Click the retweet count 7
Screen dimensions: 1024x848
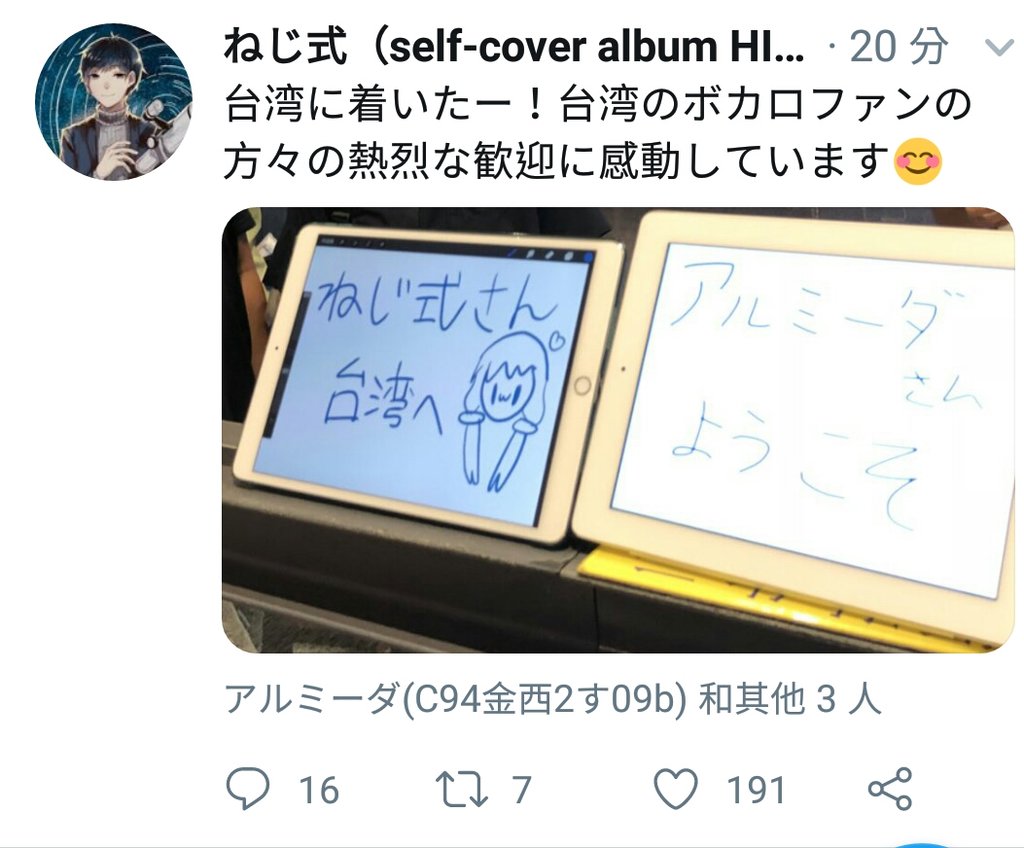[x=520, y=789]
